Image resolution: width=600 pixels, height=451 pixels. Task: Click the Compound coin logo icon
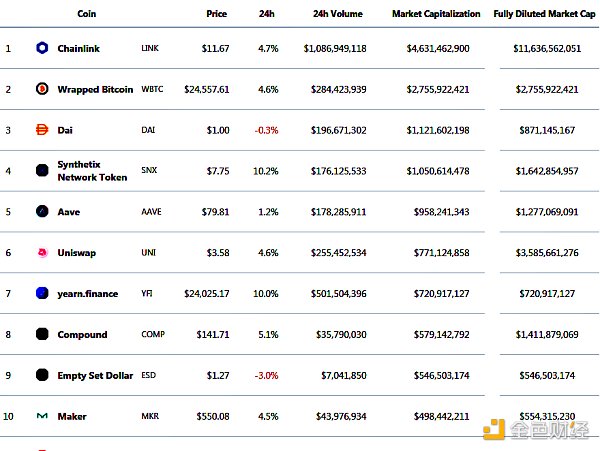tap(42, 334)
